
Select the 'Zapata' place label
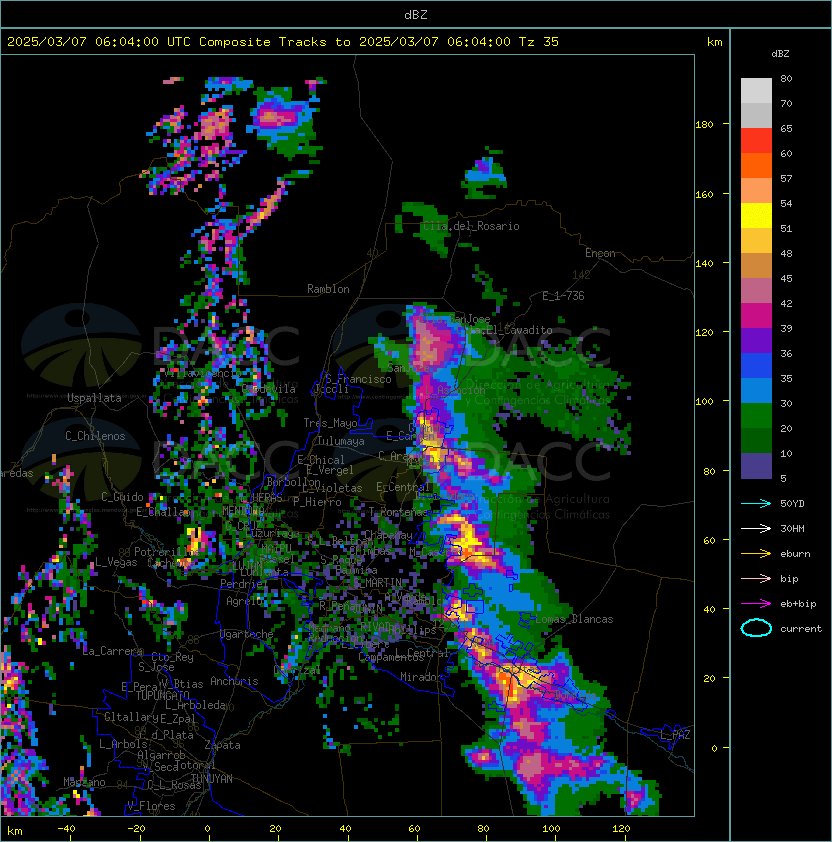(222, 745)
